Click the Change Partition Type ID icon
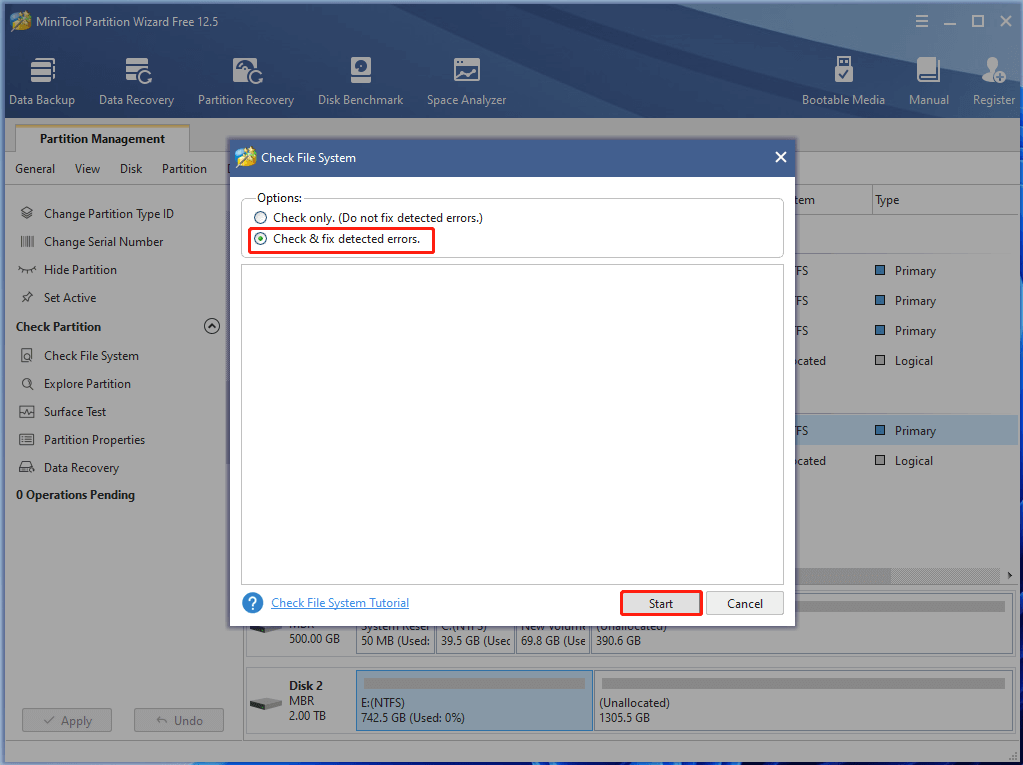Screen dimensions: 1023x765 (x=27, y=213)
